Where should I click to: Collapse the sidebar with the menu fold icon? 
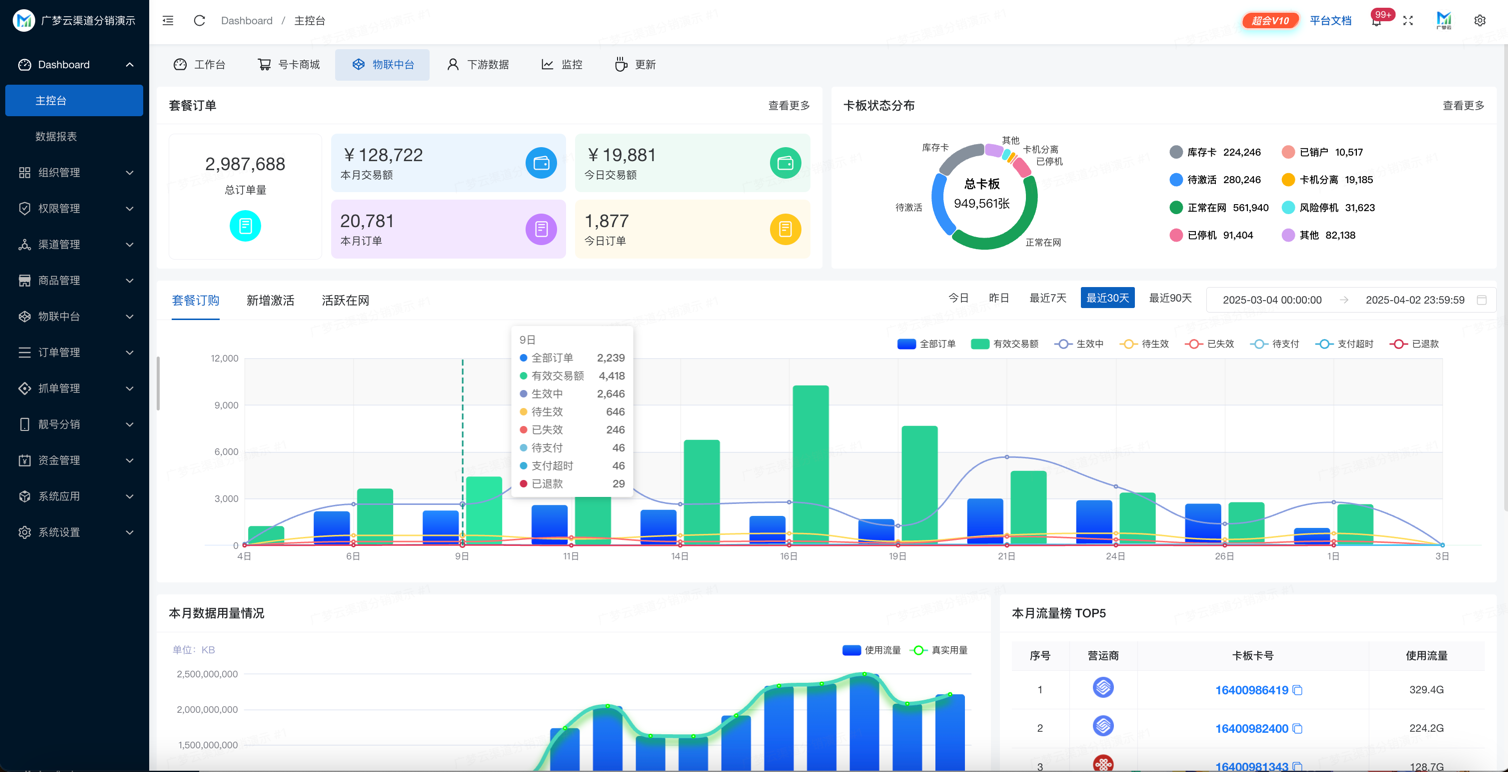point(168,20)
